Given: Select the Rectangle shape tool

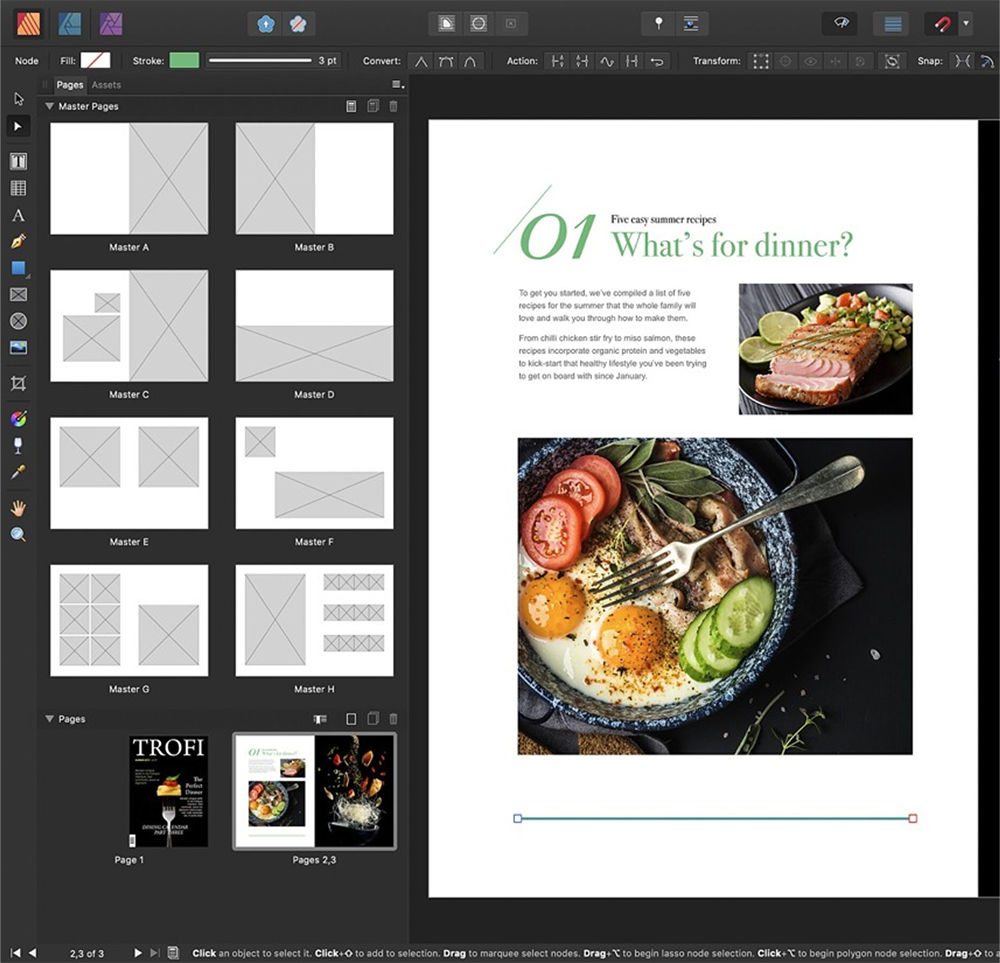Looking at the screenshot, I should point(18,268).
